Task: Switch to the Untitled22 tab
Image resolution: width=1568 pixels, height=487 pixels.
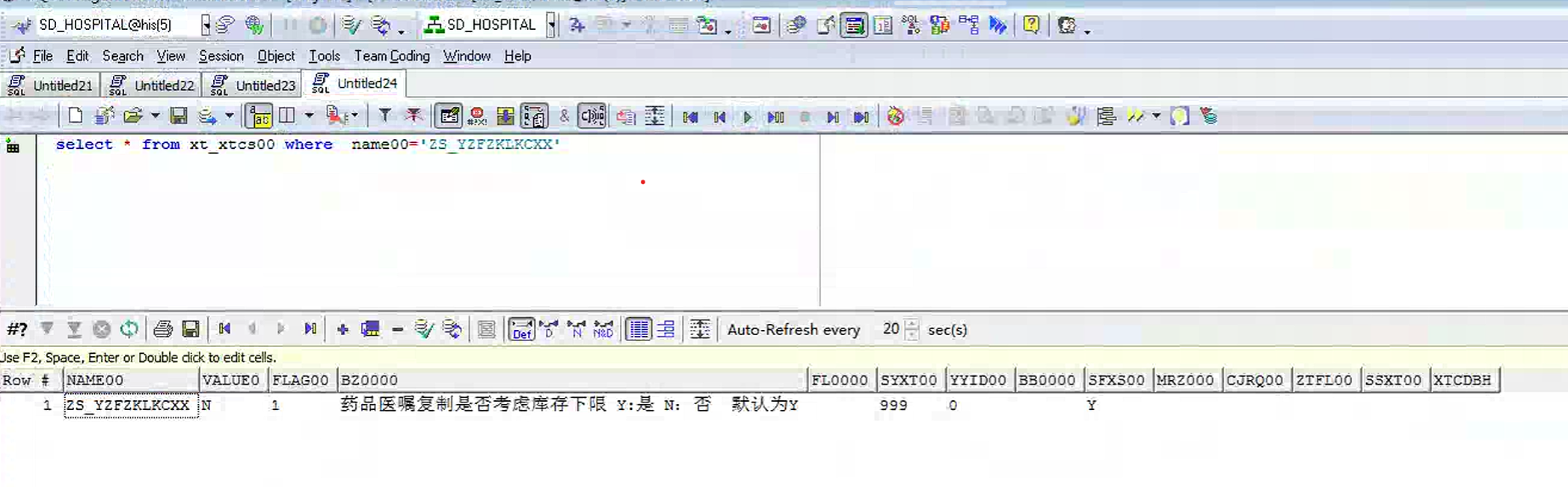Action: [152, 85]
